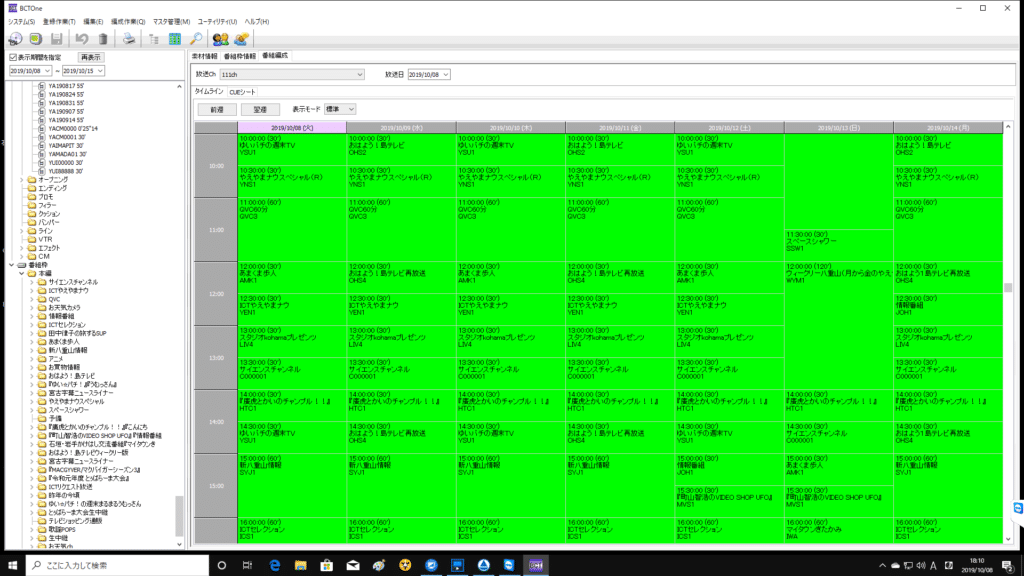Select the 2019/10/08 (火) column header
Screen dimensions: 1024x576
pyautogui.click(x=292, y=128)
